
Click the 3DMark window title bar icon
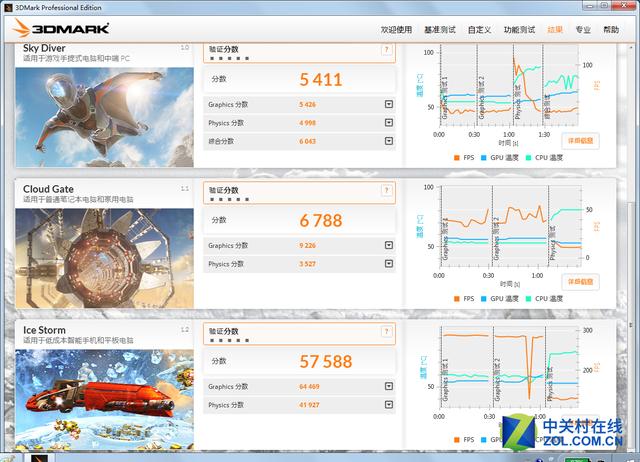click(8, 7)
